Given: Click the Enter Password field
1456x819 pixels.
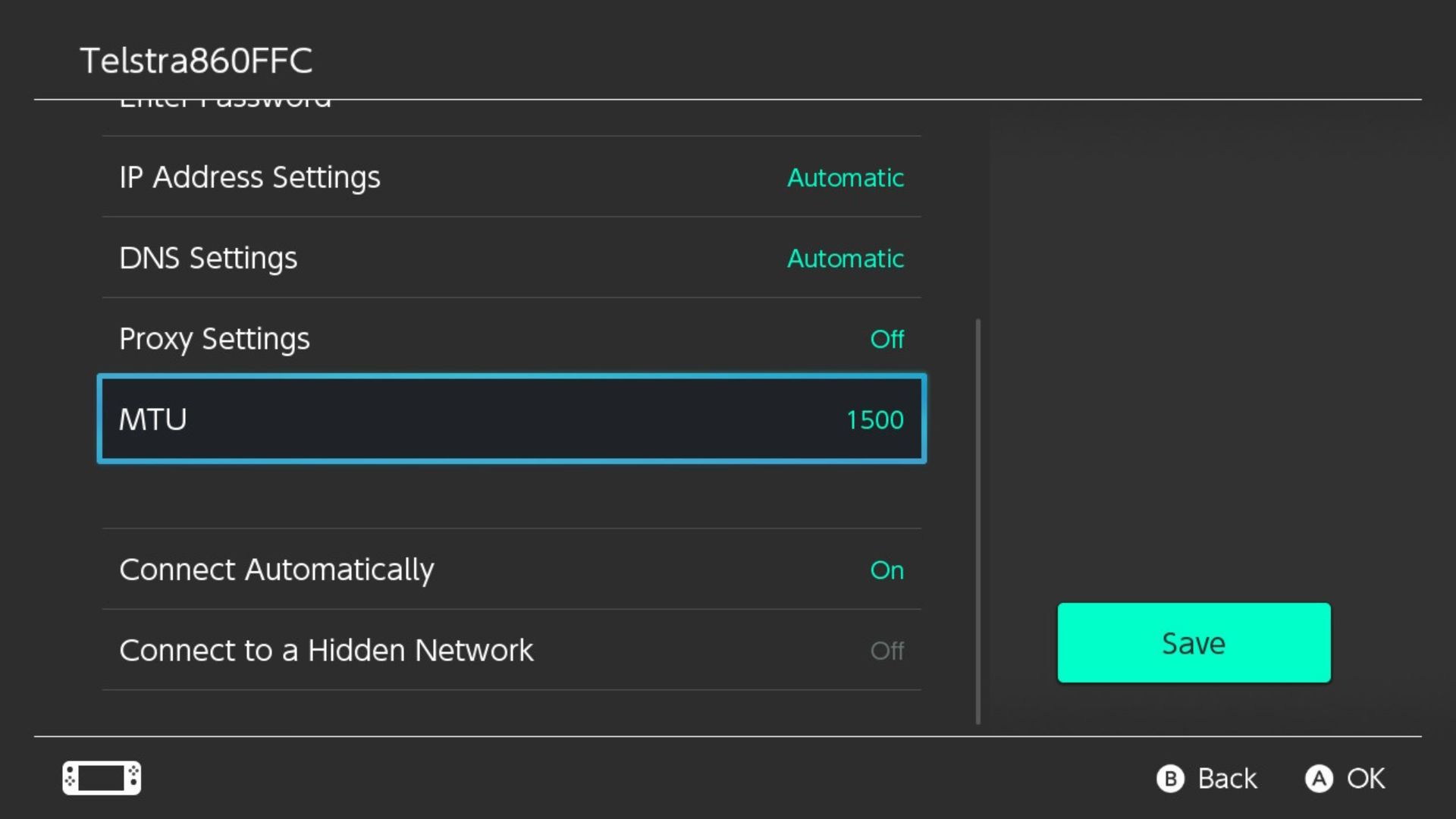Looking at the screenshot, I should point(224,102).
